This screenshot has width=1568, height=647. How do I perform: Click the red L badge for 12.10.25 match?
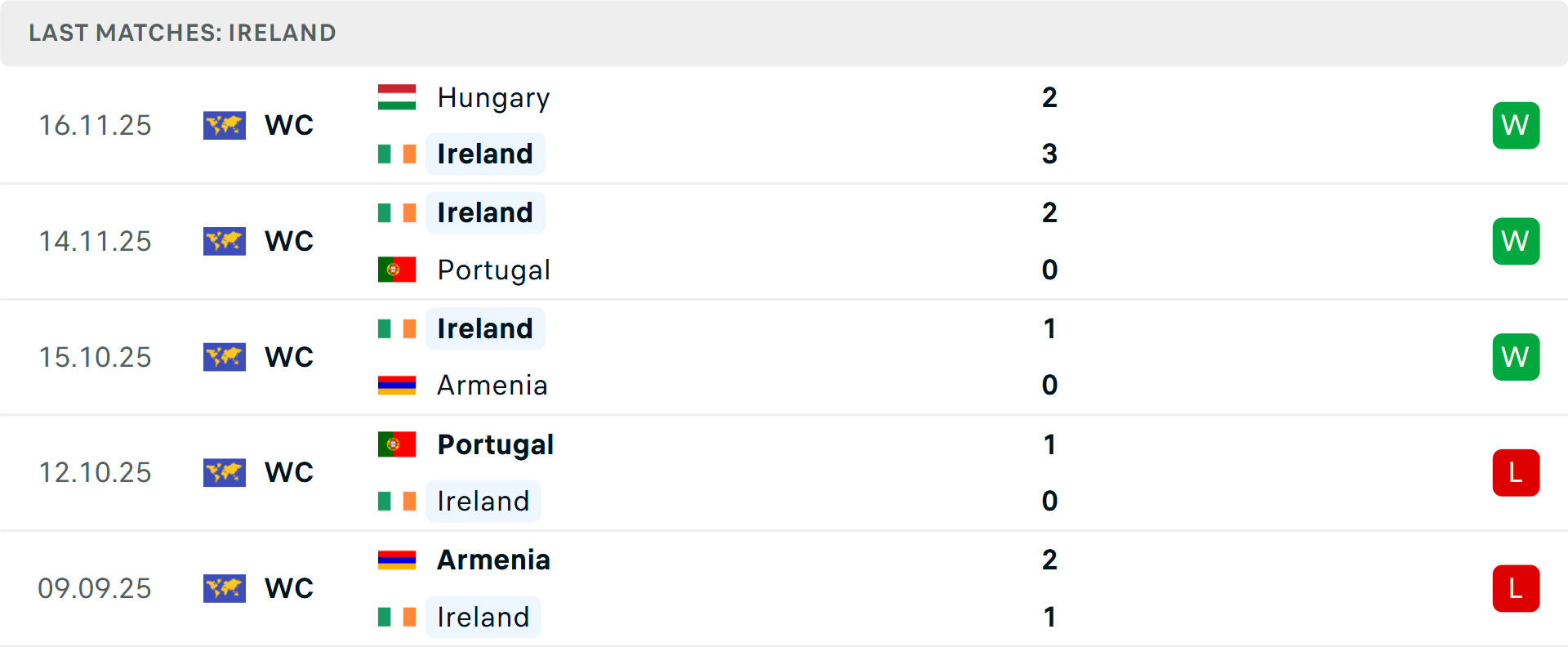[x=1516, y=473]
